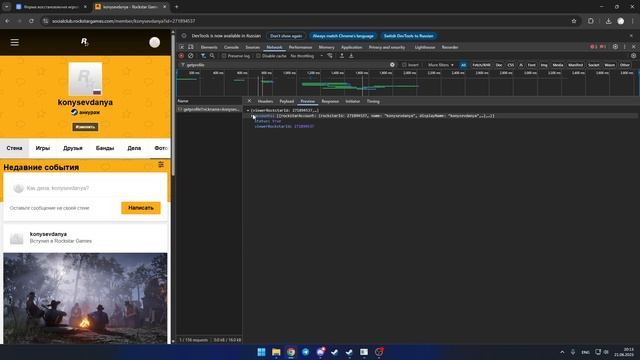
Task: Show hidden system tray icons
Action: pos(562,352)
